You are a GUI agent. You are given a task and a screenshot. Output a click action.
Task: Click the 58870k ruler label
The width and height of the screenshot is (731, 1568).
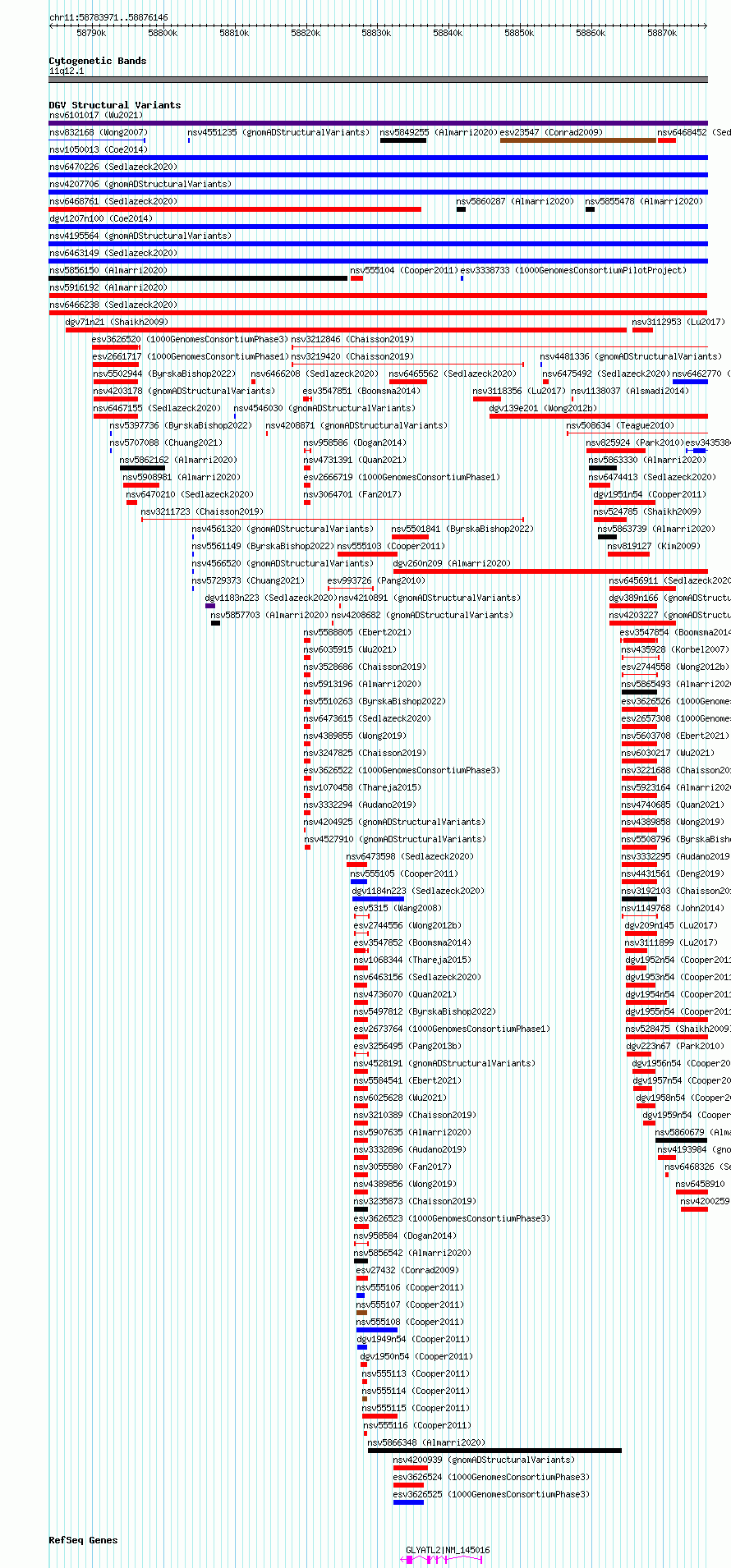pos(662,33)
